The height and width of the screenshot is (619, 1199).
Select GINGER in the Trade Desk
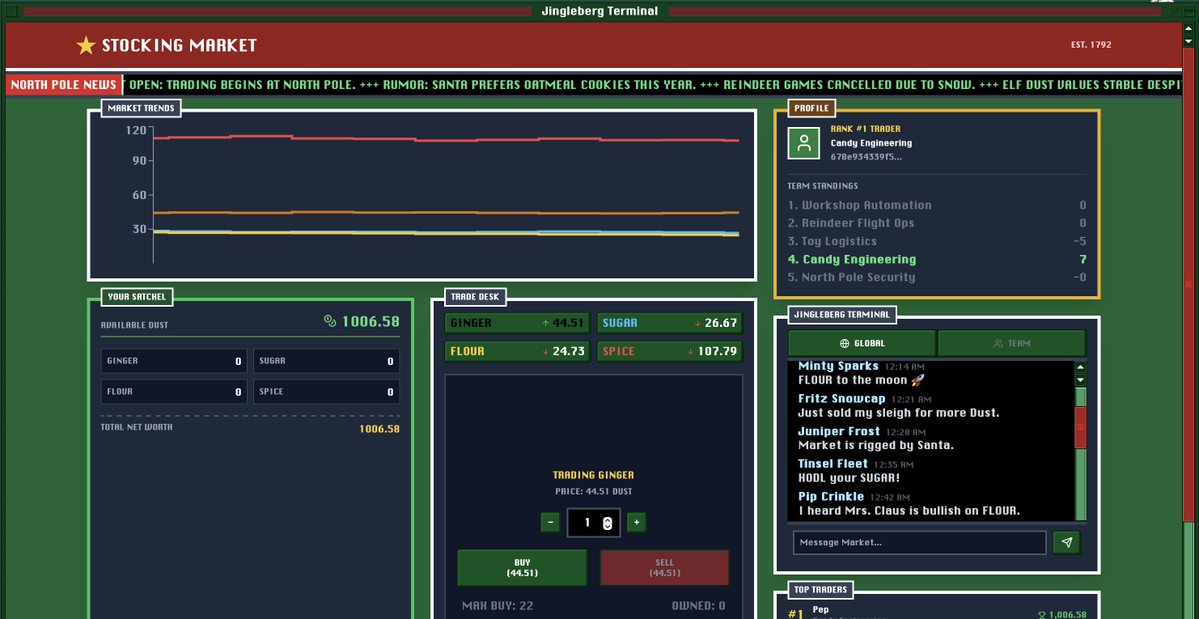(517, 323)
